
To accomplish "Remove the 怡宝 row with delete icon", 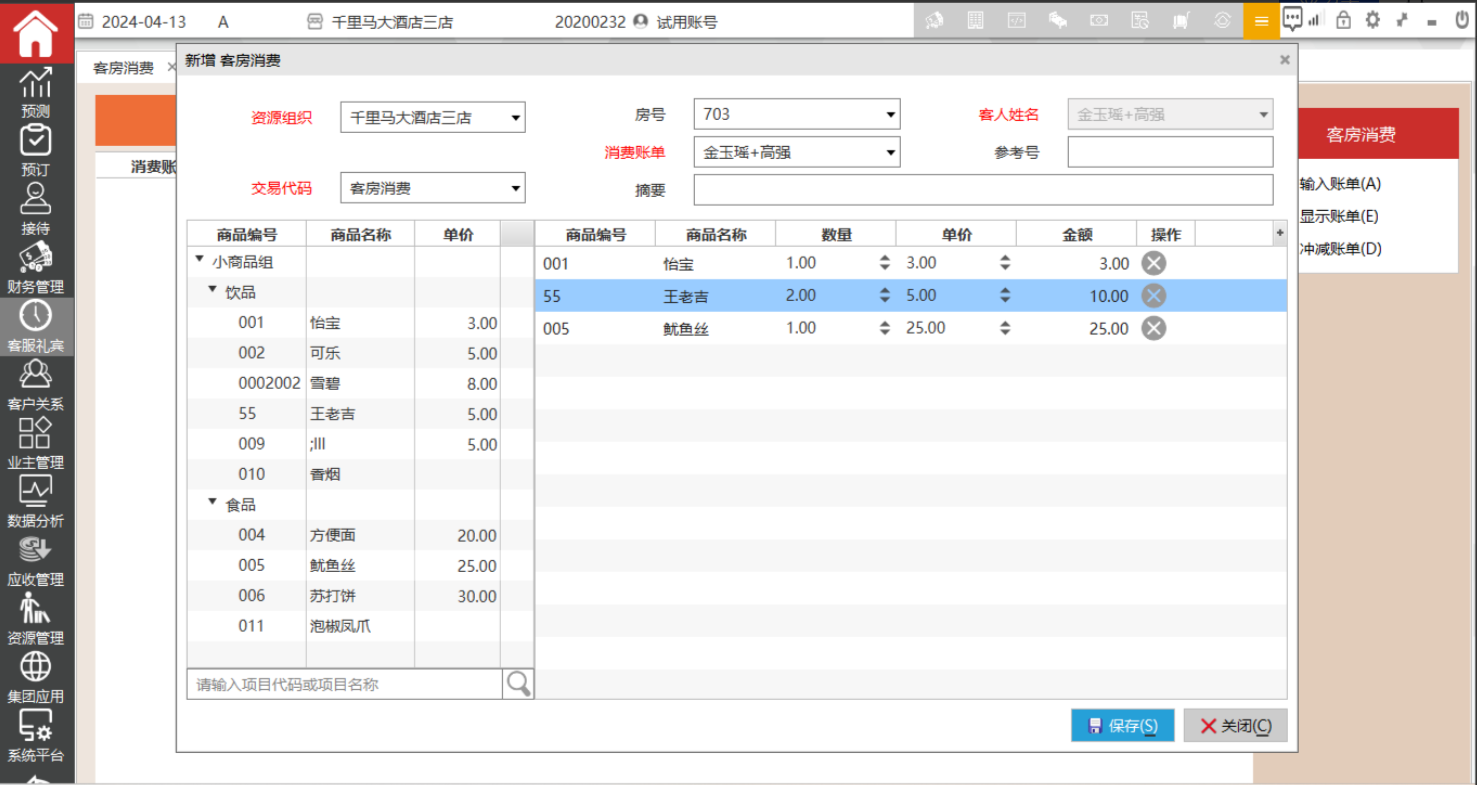I will point(1154,263).
